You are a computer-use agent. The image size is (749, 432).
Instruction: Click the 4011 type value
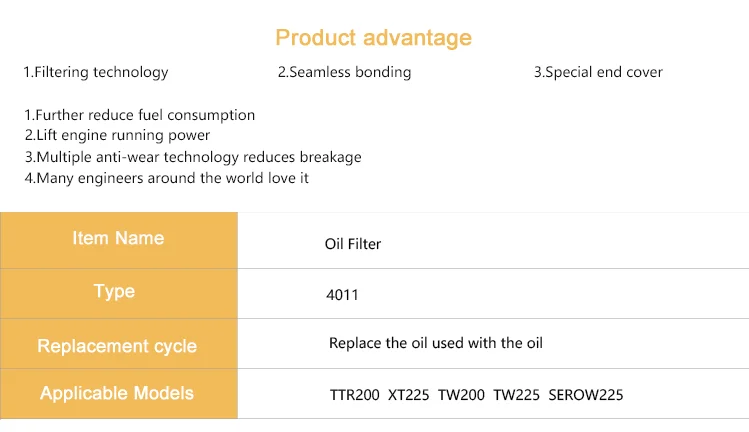click(342, 295)
